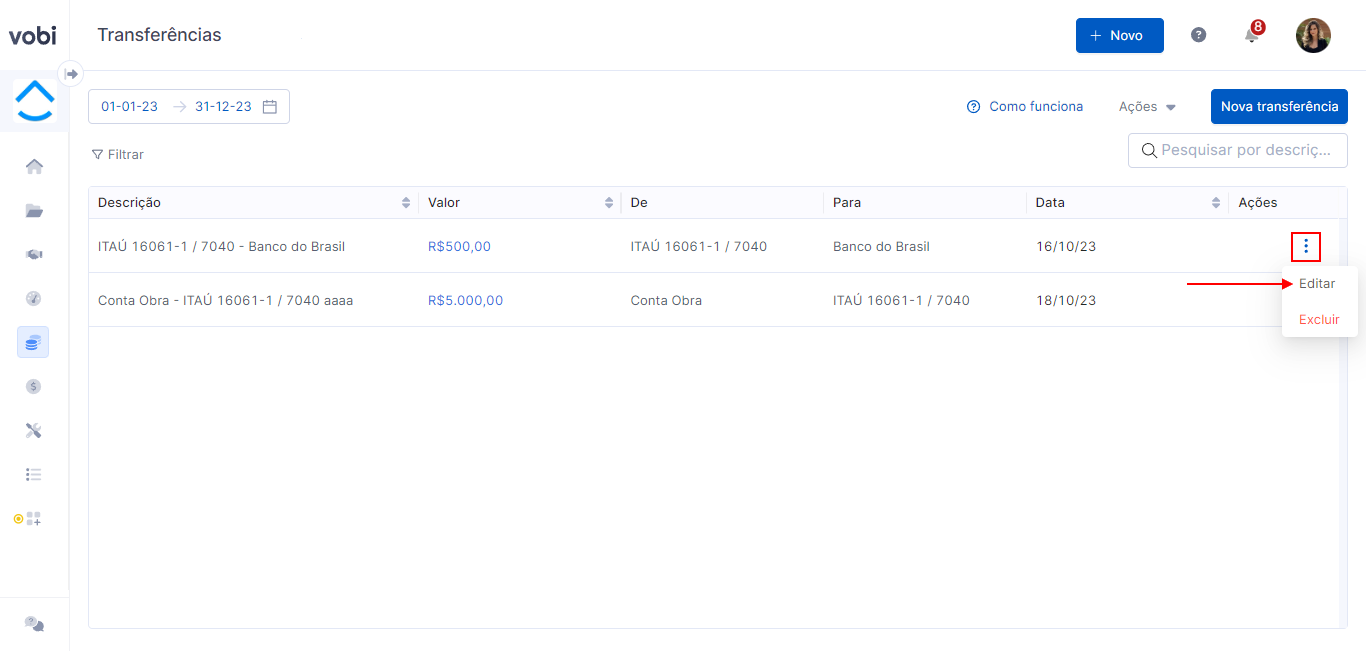Click Banco do Brasil in Para column
This screenshot has height=652, width=1367.
point(881,246)
